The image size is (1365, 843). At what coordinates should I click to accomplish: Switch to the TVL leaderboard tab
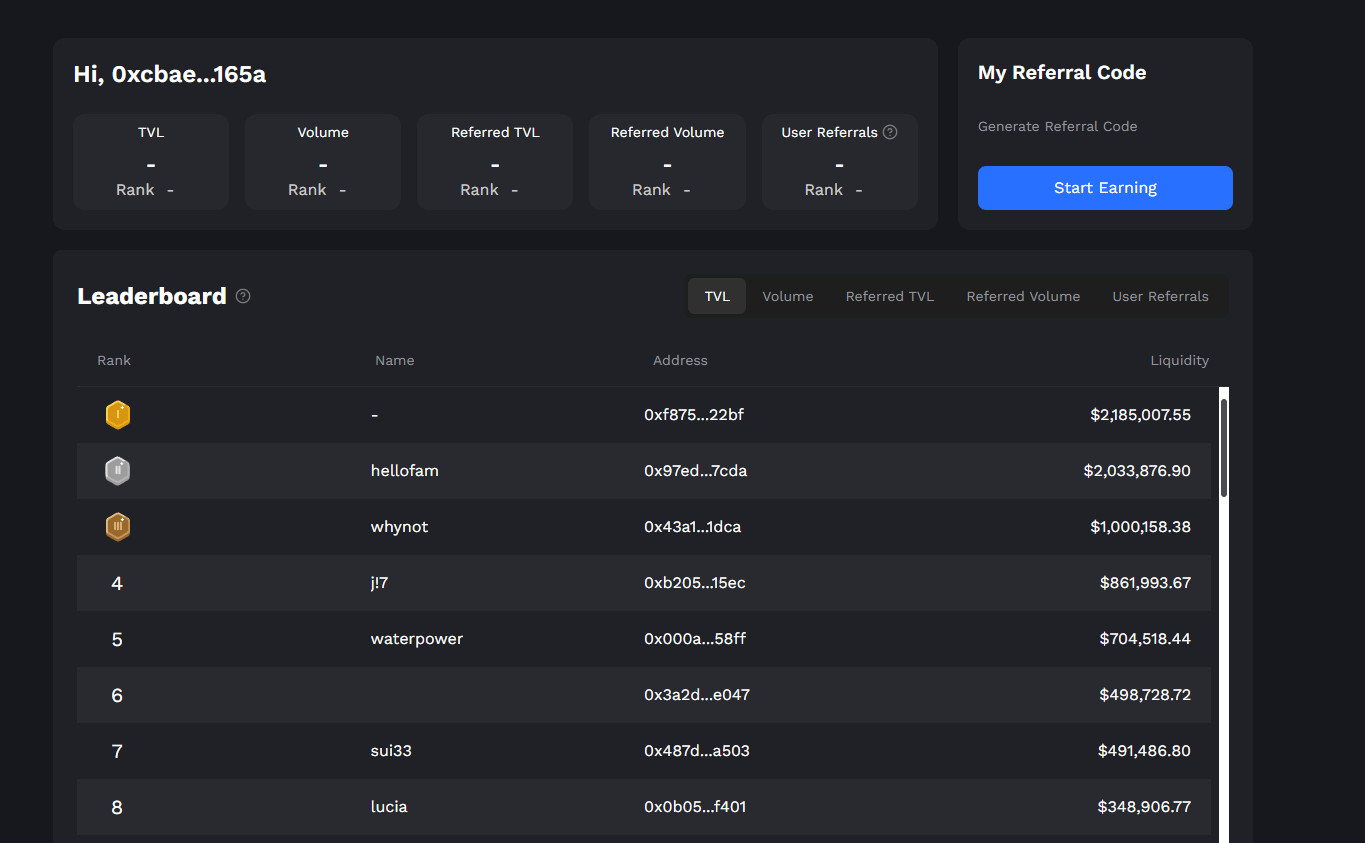tap(717, 296)
